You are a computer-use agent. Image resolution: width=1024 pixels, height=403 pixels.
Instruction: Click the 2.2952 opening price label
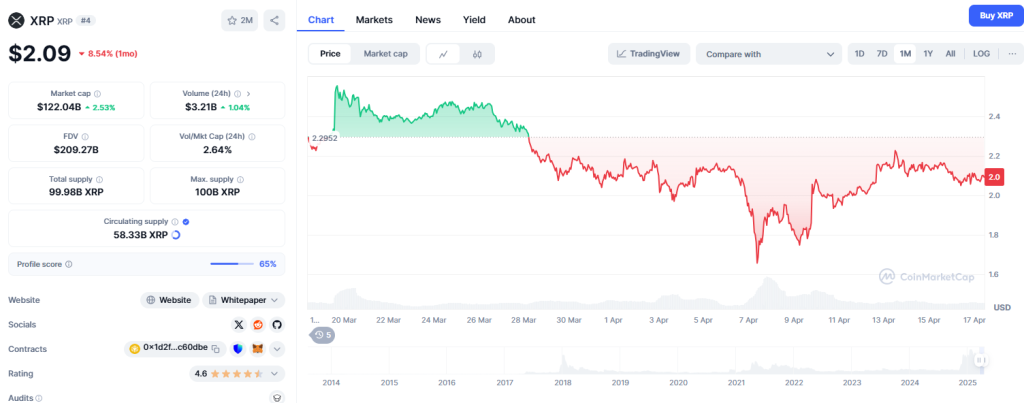[325, 138]
